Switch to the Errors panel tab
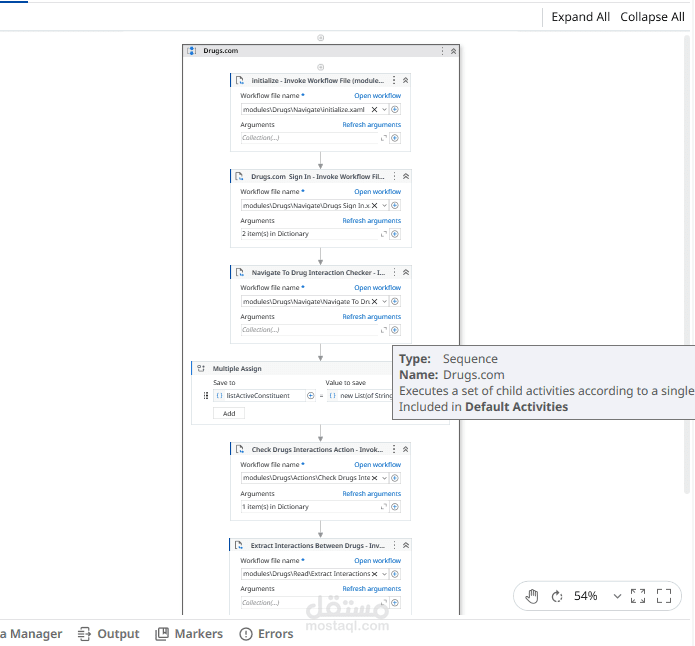Viewport: 695px width, 646px height. click(x=266, y=634)
